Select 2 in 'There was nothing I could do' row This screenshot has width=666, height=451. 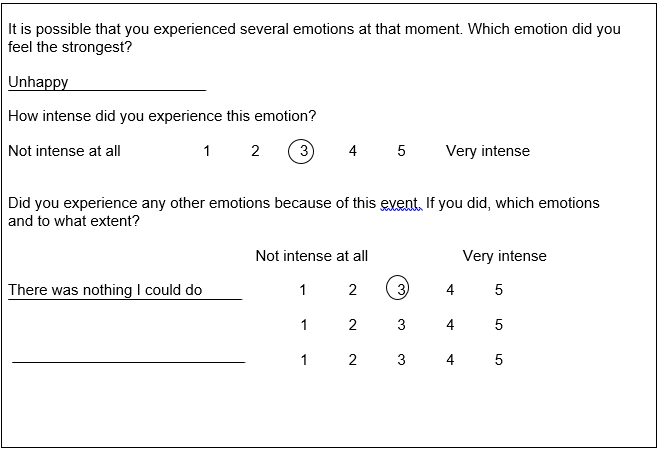pyautogui.click(x=353, y=290)
